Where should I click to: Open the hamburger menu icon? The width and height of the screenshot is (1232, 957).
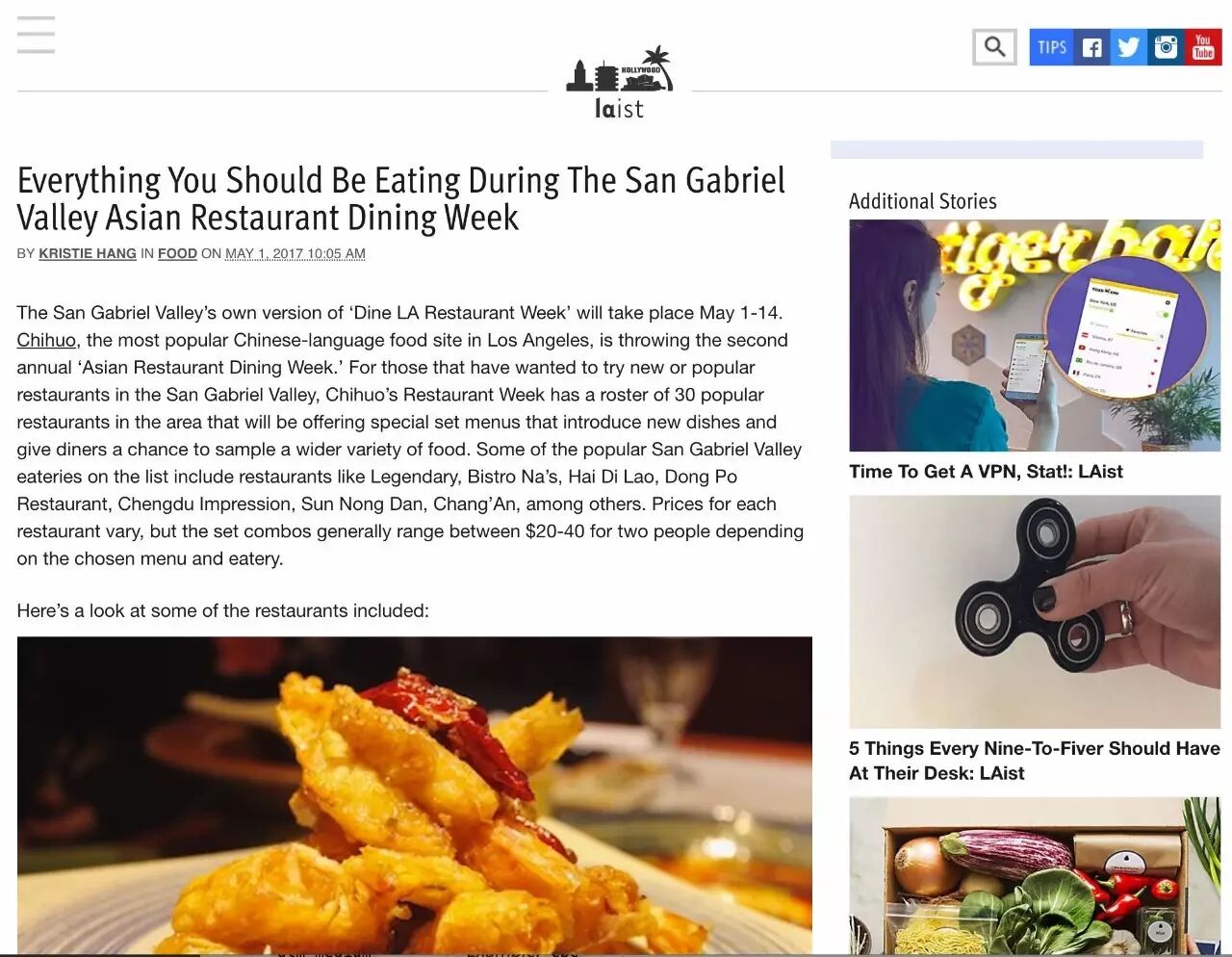[x=36, y=35]
